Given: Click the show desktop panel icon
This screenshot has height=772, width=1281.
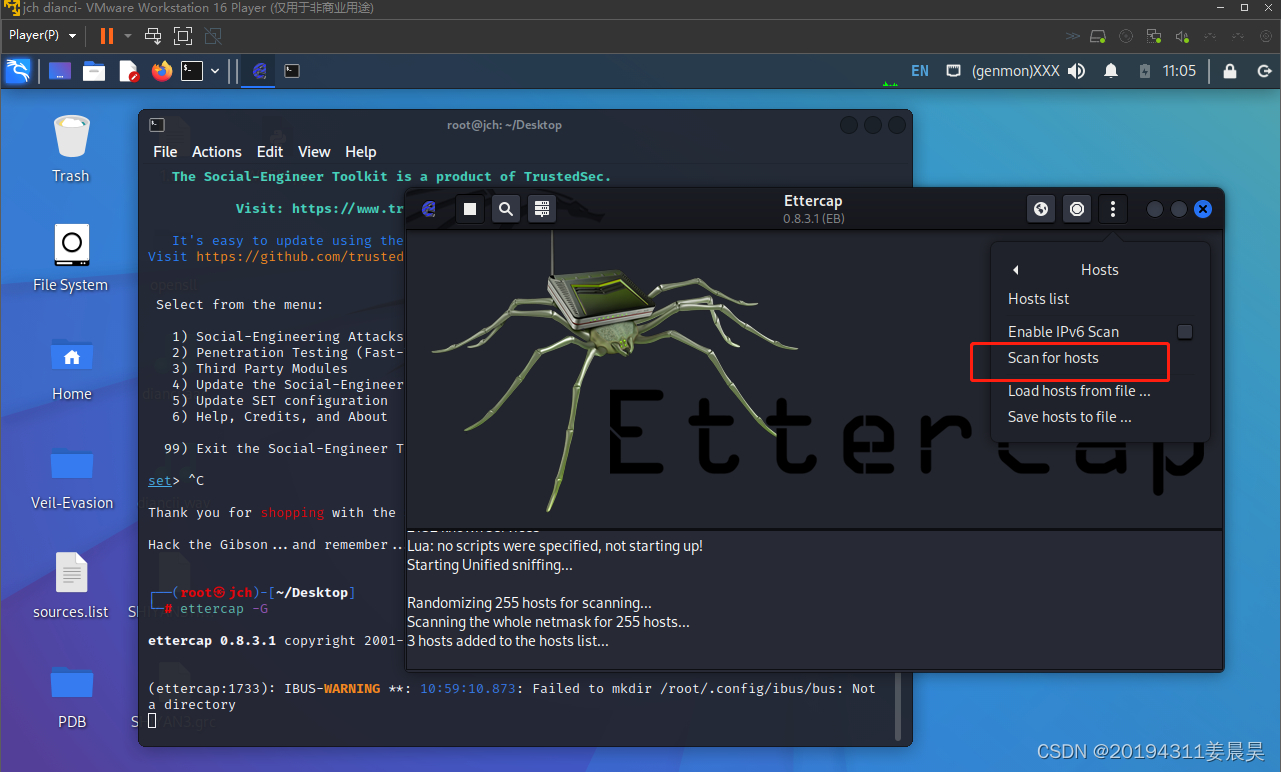Looking at the screenshot, I should click(x=60, y=71).
